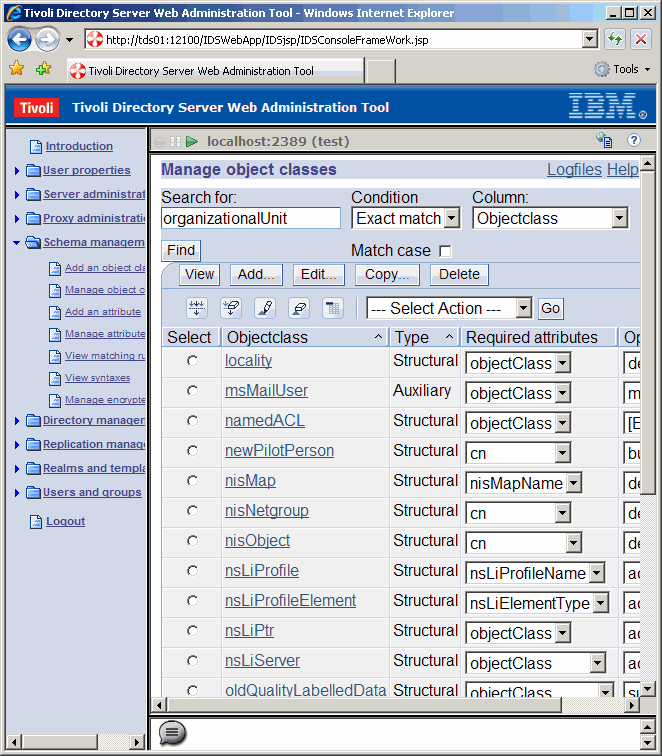The image size is (662, 756).
Task: Enable the Match case checkbox
Action: [446, 251]
